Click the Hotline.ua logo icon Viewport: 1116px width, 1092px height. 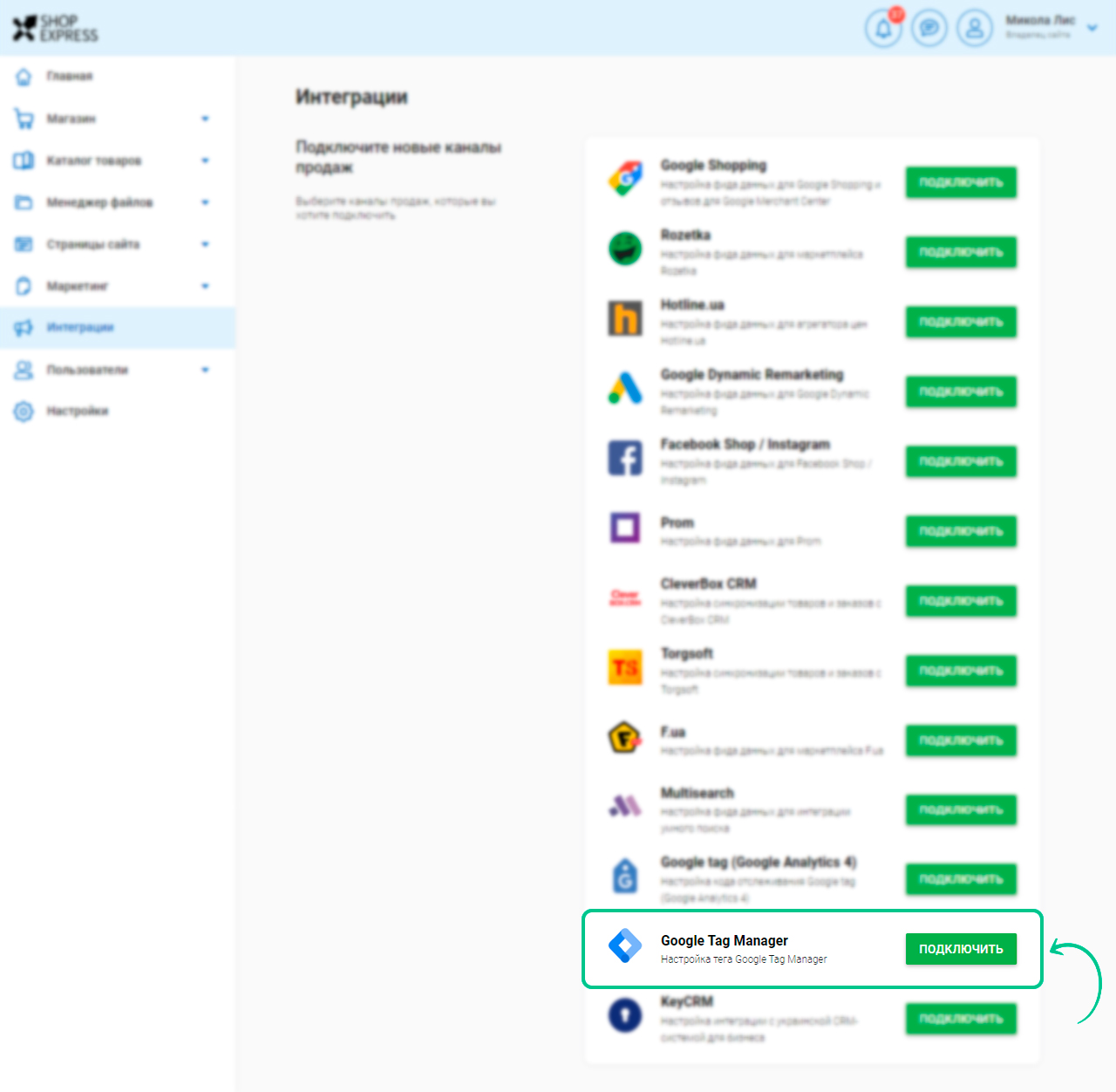pyautogui.click(x=625, y=318)
